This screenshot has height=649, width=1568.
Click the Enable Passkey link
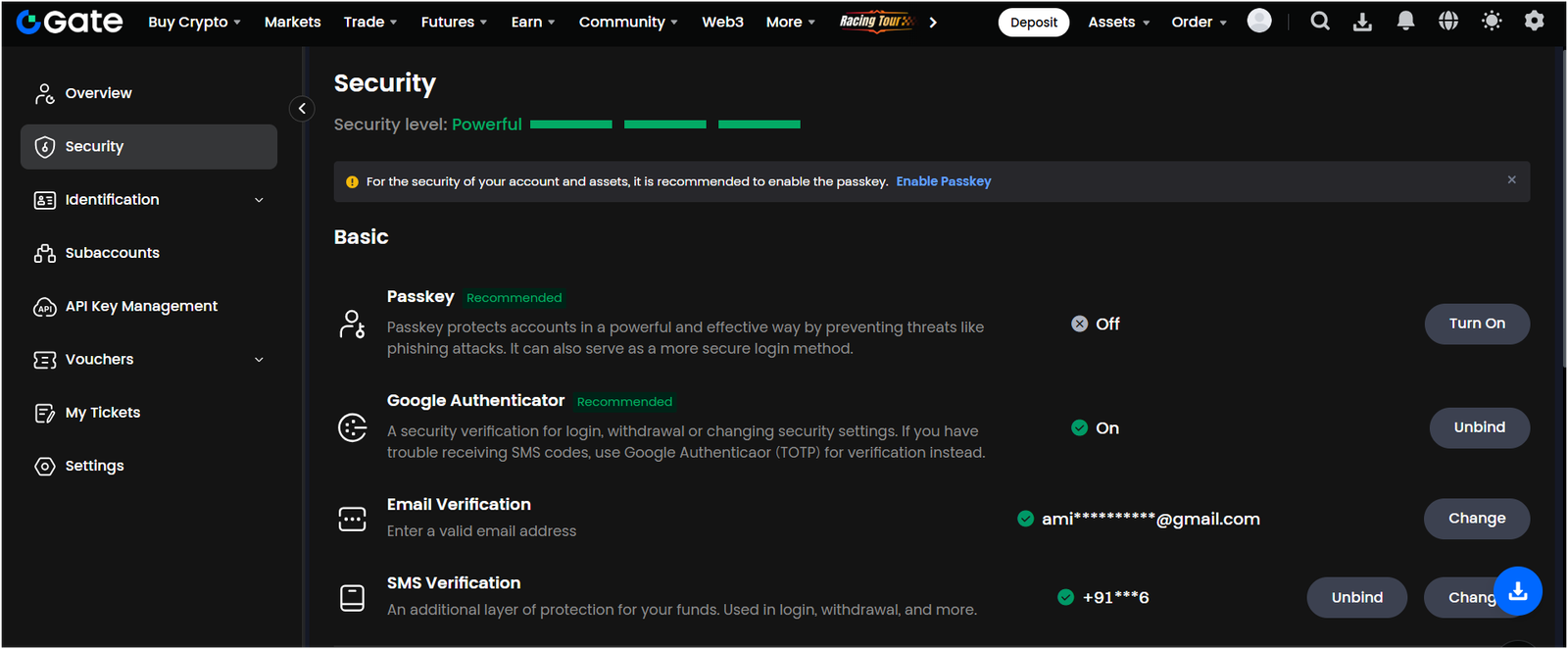pyautogui.click(x=943, y=181)
